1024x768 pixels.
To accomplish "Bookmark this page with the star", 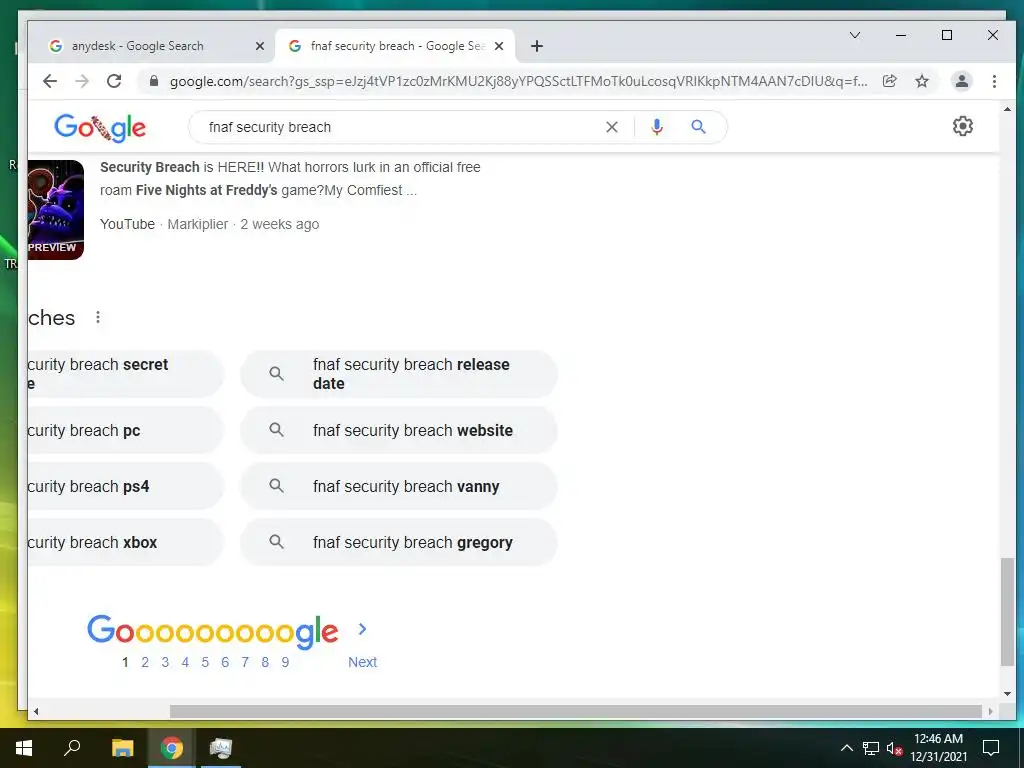I will coord(921,81).
